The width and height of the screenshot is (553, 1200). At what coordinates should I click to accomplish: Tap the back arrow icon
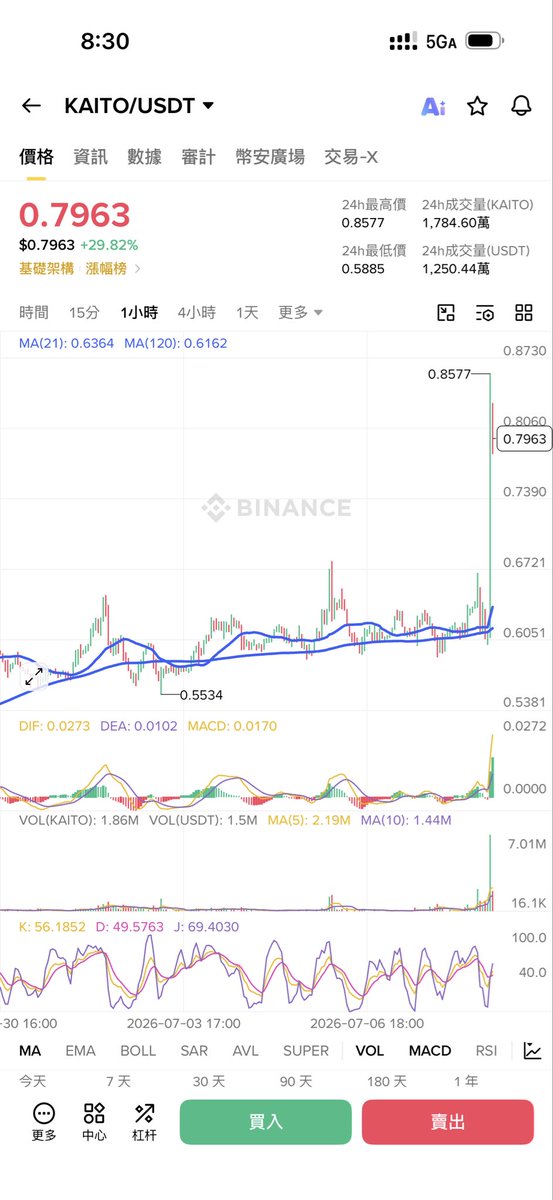point(31,106)
